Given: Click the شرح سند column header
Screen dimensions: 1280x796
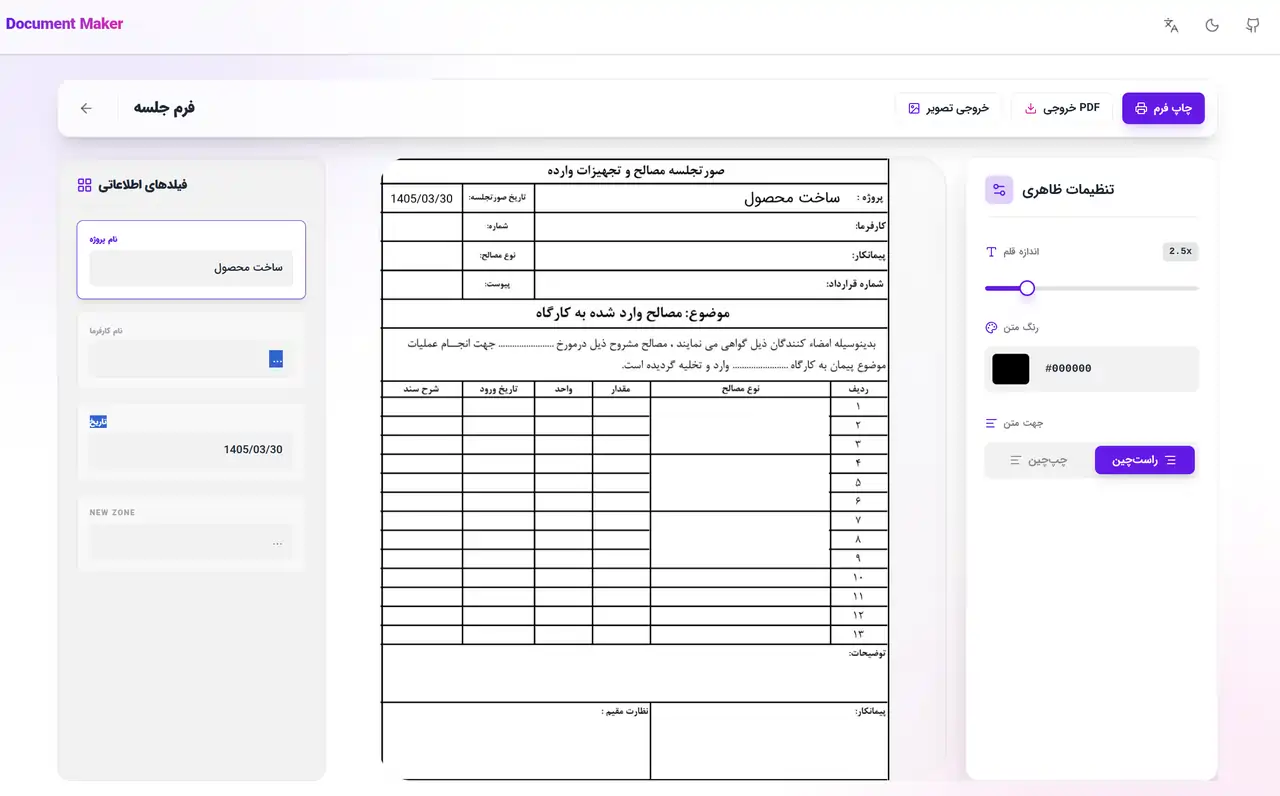Looking at the screenshot, I should (421, 389).
